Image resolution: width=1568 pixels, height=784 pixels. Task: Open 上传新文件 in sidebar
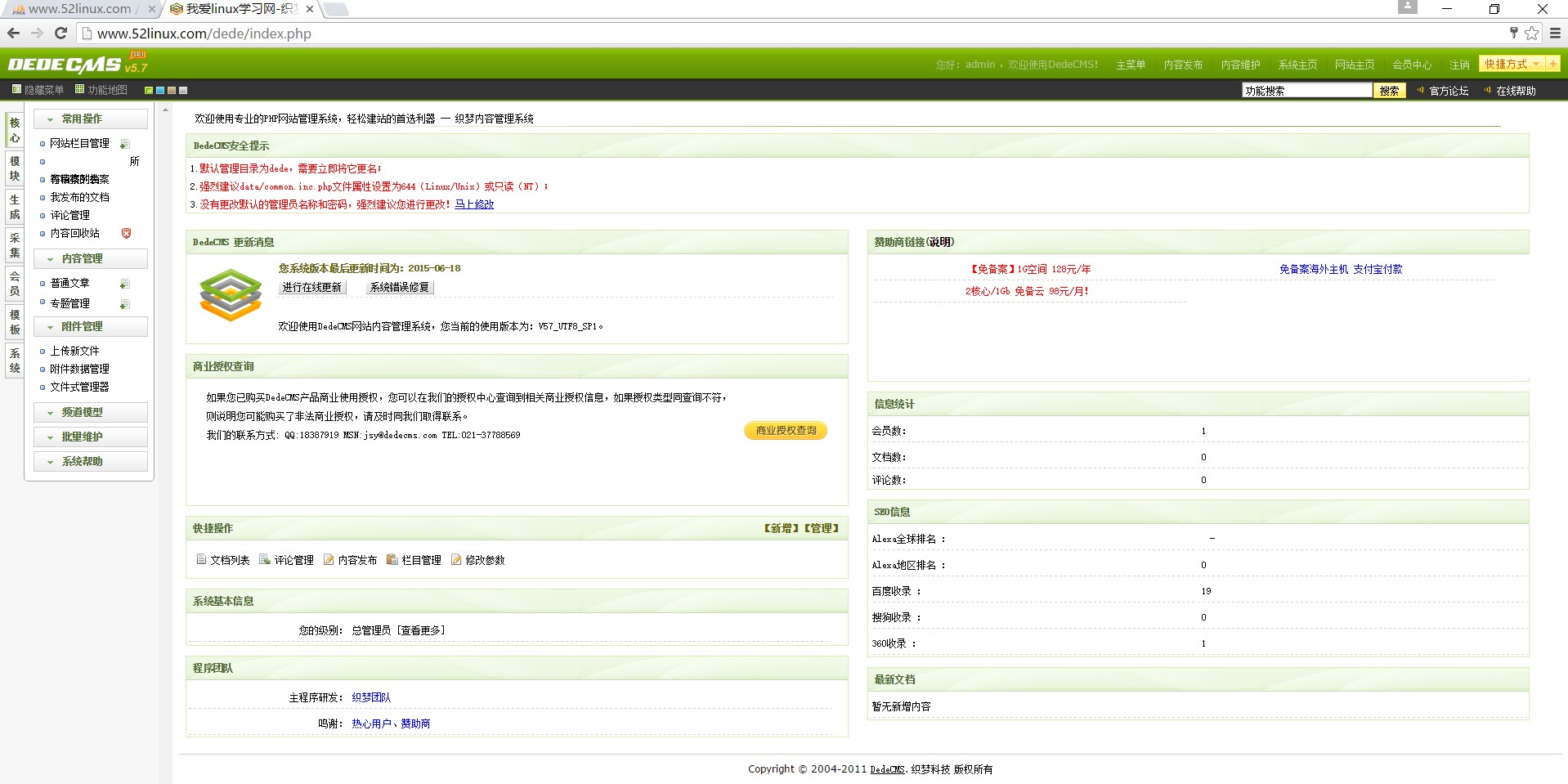(74, 351)
